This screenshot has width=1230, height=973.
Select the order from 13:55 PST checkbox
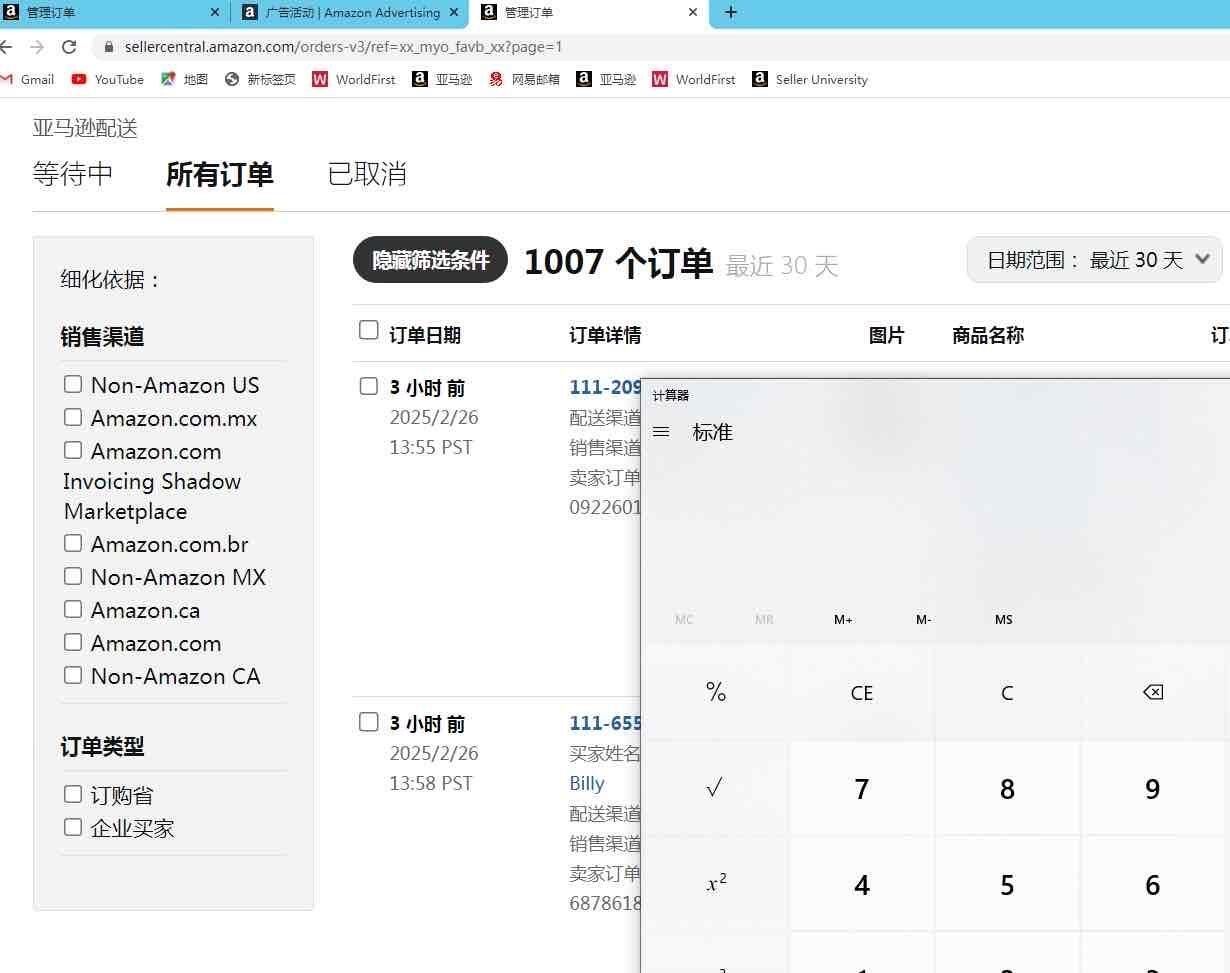point(369,386)
